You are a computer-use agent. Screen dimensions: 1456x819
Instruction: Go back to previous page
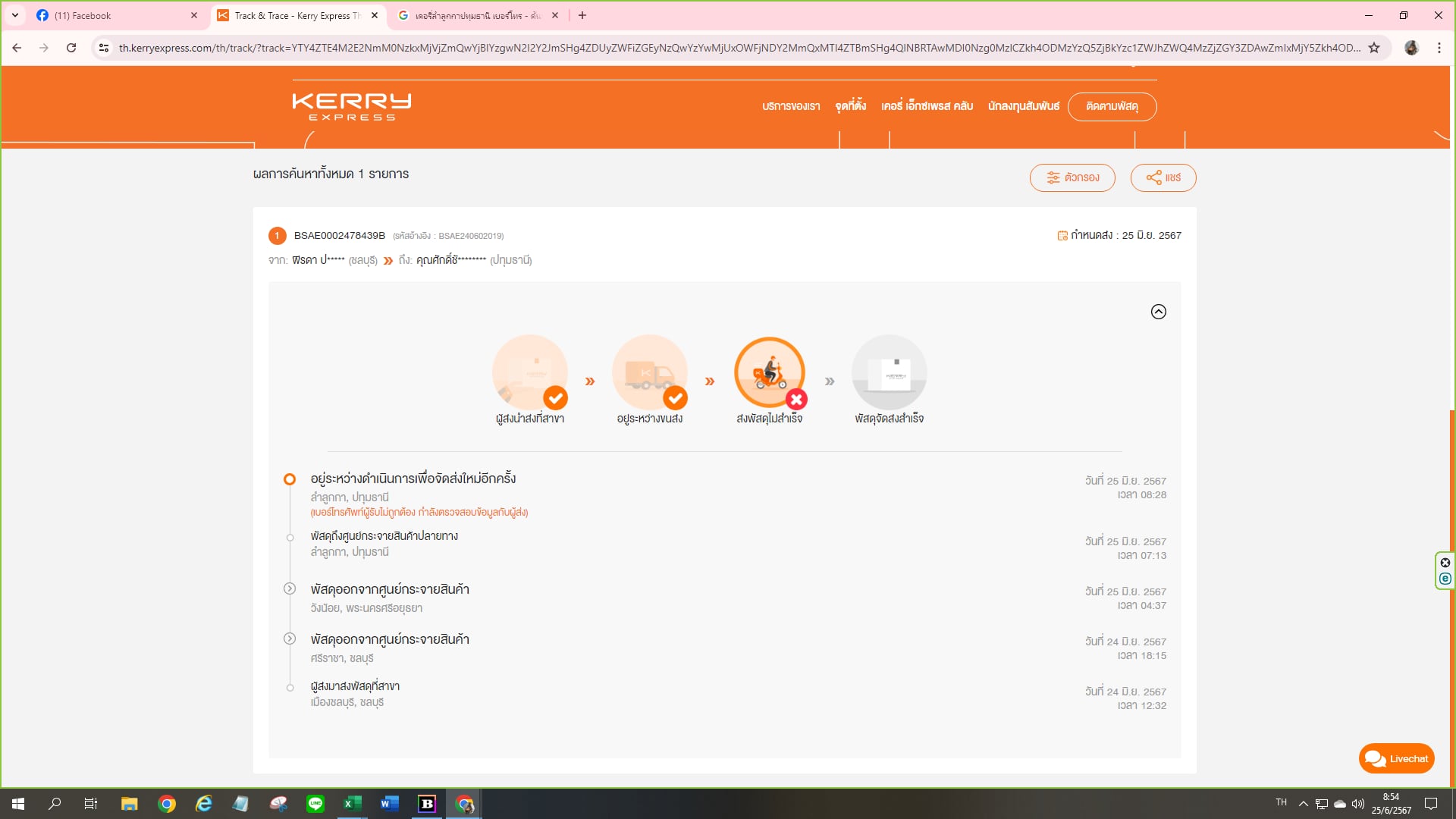17,48
